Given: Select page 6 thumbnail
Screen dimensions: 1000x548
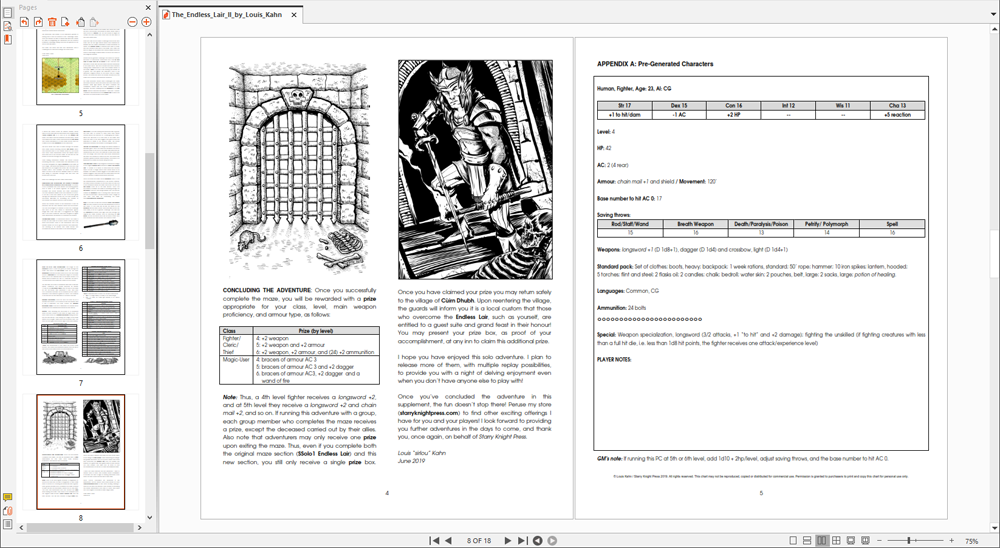Looking at the screenshot, I should coord(80,182).
